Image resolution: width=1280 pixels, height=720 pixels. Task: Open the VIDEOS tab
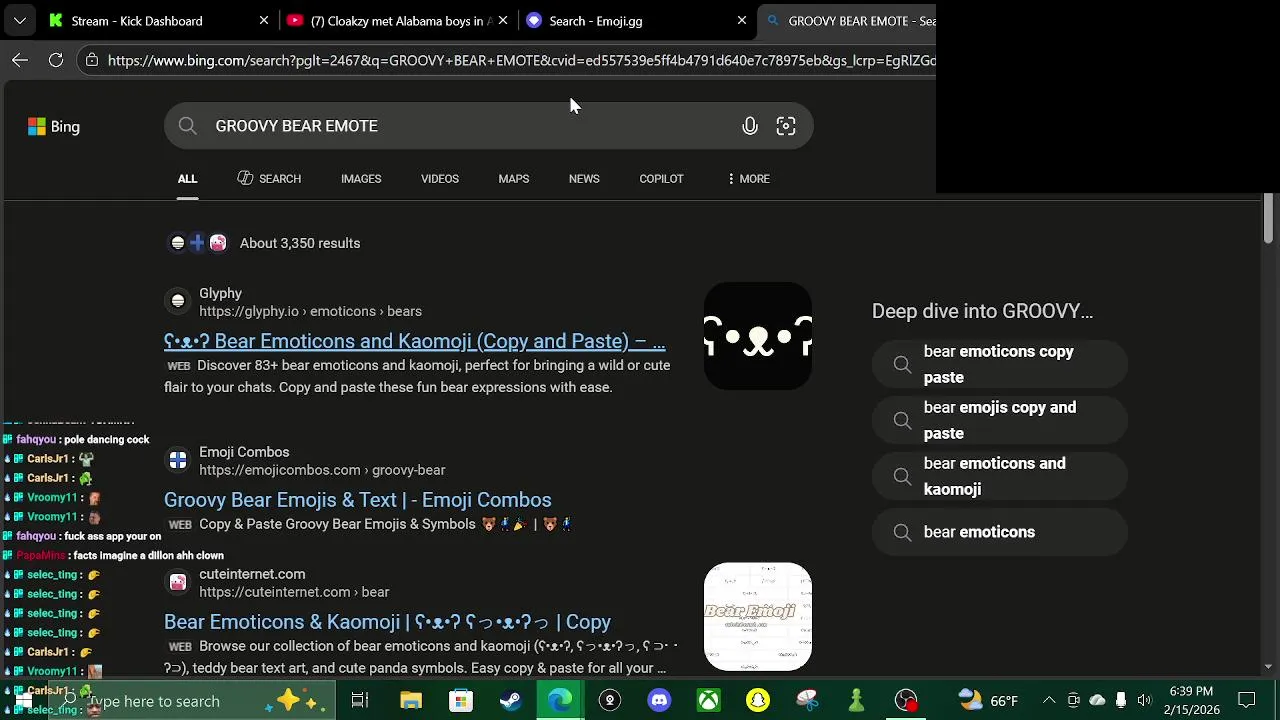point(440,179)
